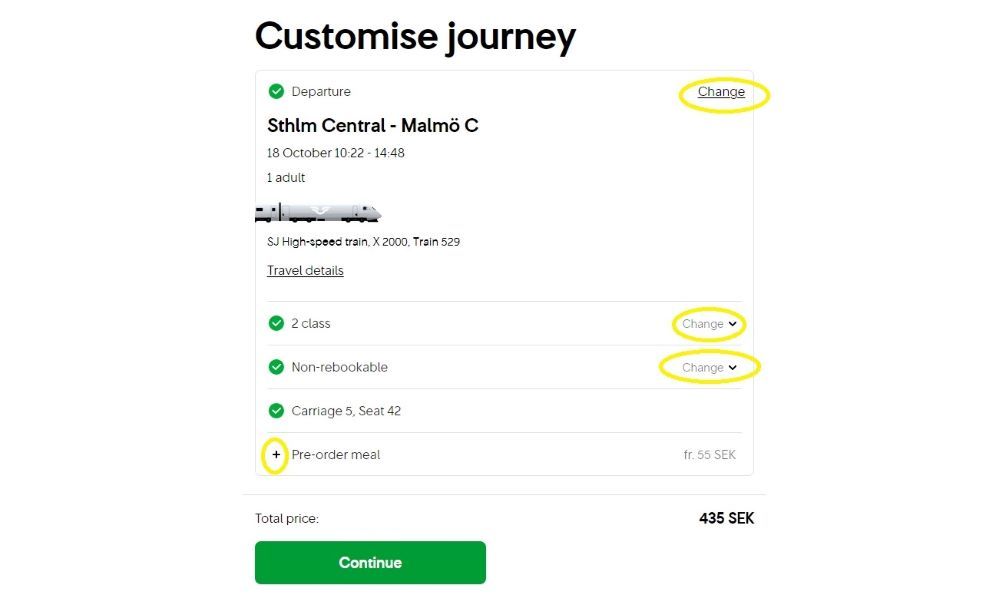1000x602 pixels.
Task: Click the green checkmark beside Departure
Action: pyautogui.click(x=276, y=91)
